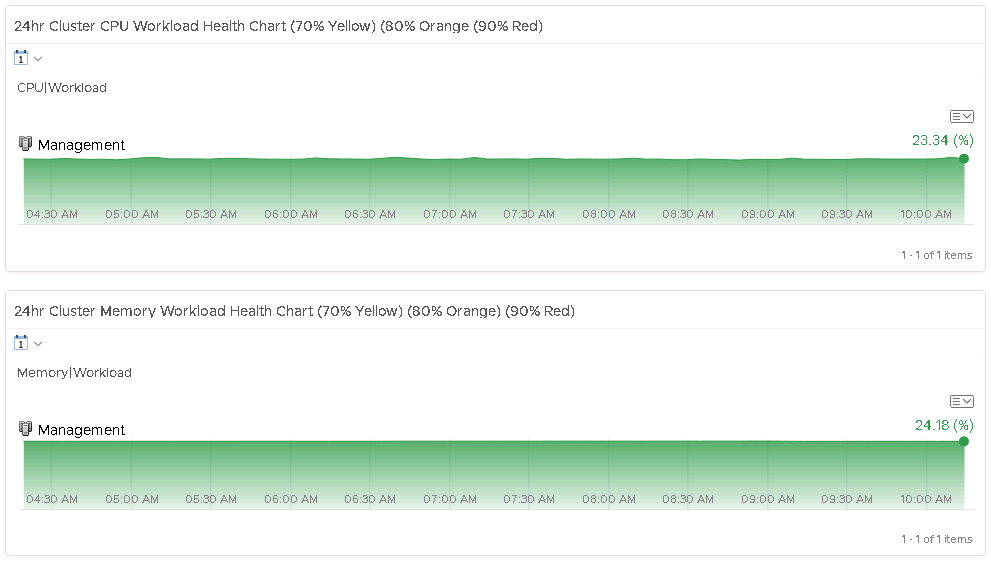
Task: Select the Management label in the CPU chart
Action: click(81, 145)
